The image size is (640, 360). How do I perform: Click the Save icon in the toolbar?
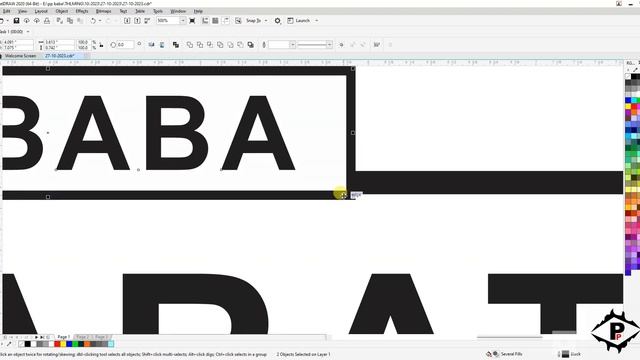[16, 20]
